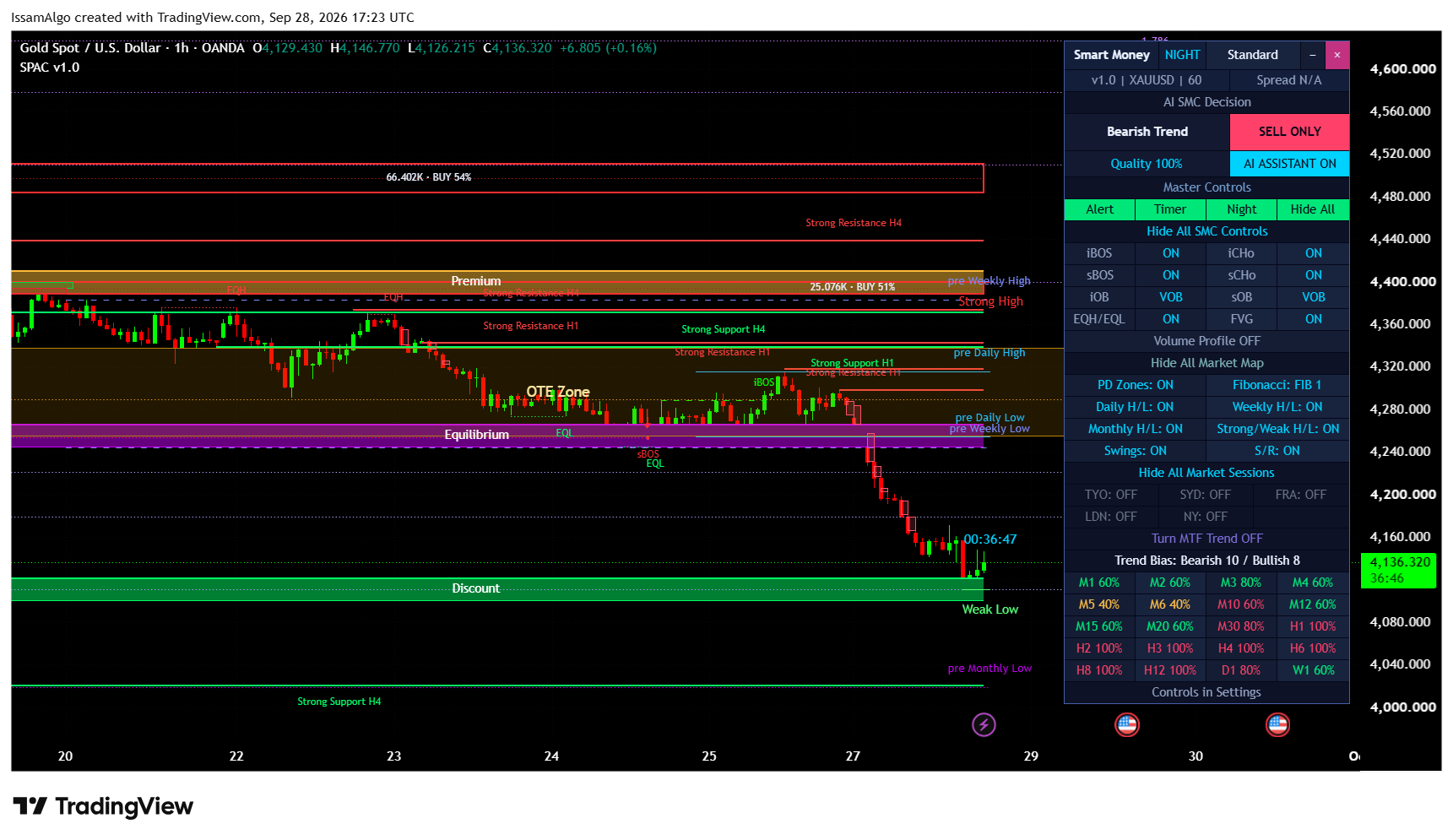Viewport: 1453px width, 840px height.
Task: Click the Smart Money header tab
Action: click(x=1111, y=55)
